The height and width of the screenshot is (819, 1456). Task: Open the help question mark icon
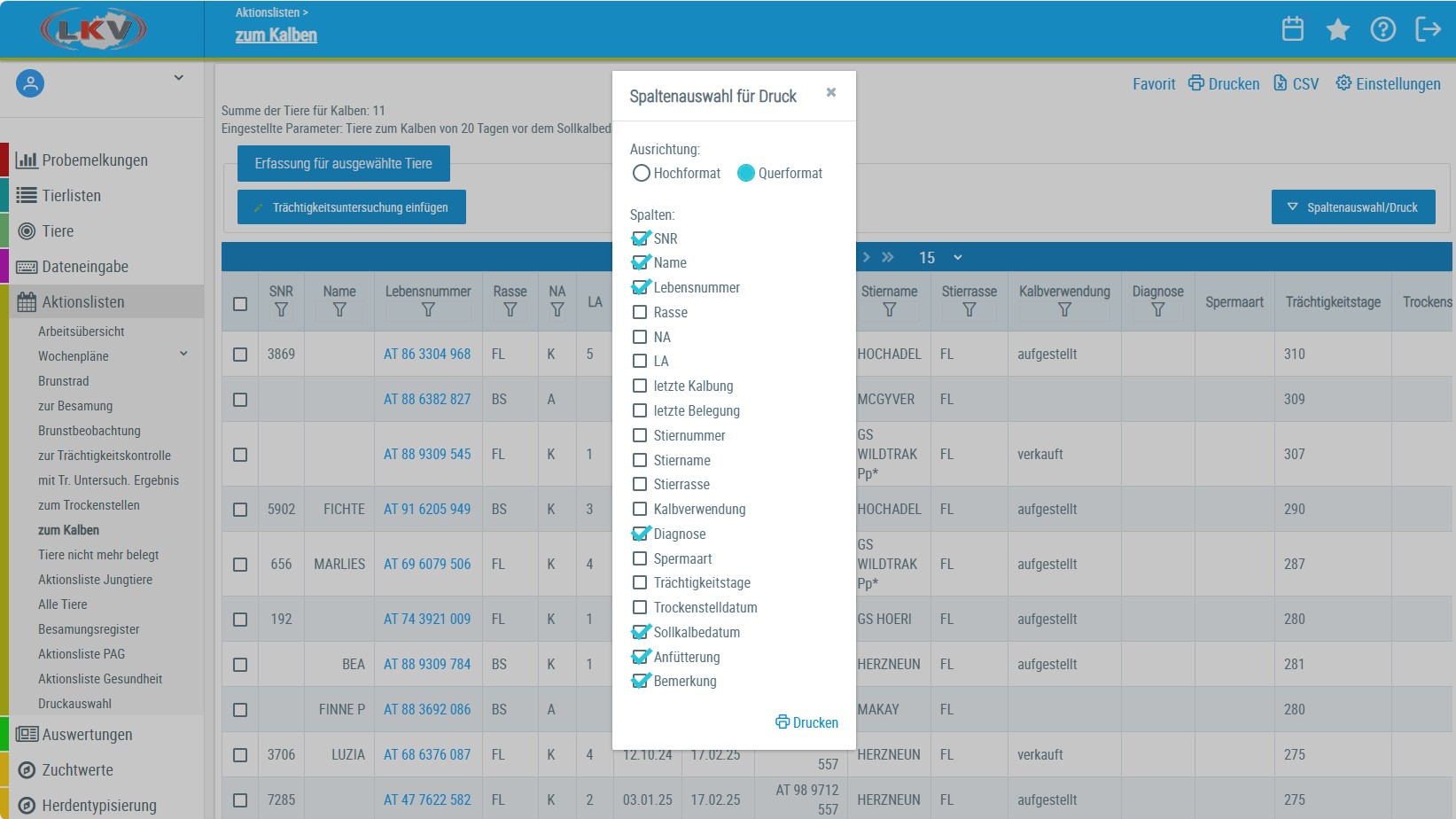coord(1382,29)
